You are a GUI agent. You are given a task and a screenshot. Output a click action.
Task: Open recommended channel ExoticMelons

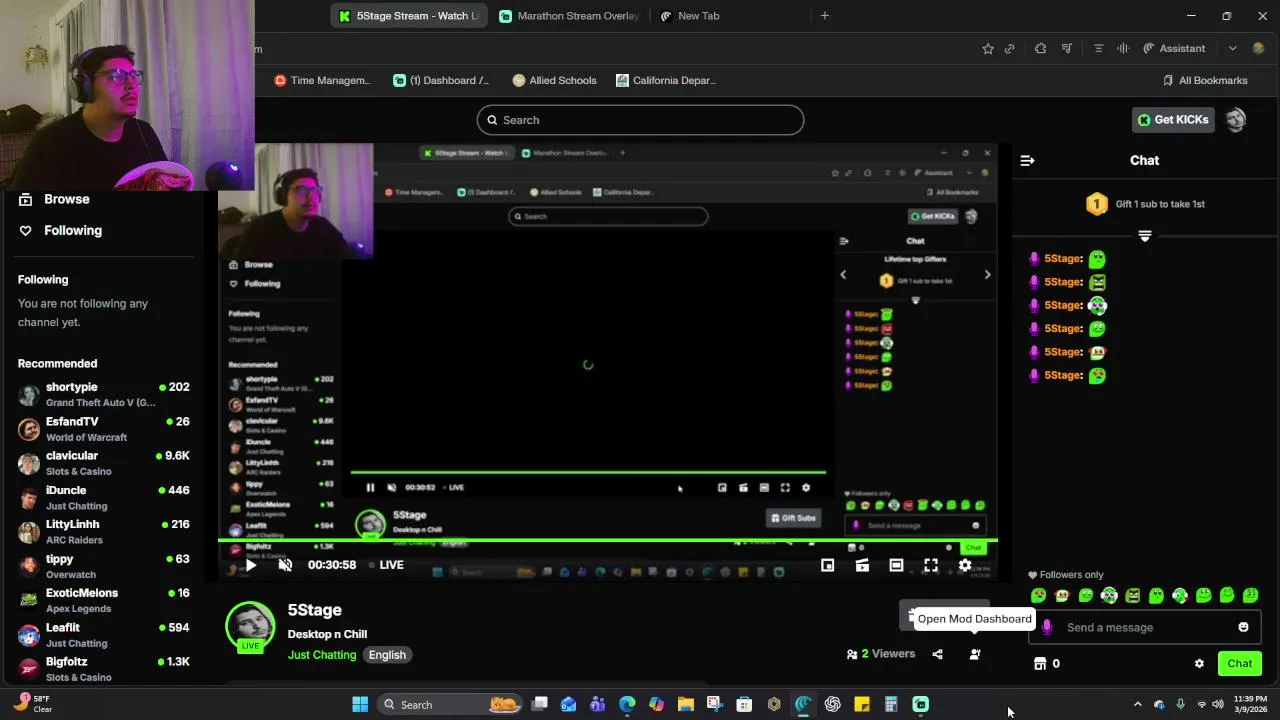tap(103, 600)
